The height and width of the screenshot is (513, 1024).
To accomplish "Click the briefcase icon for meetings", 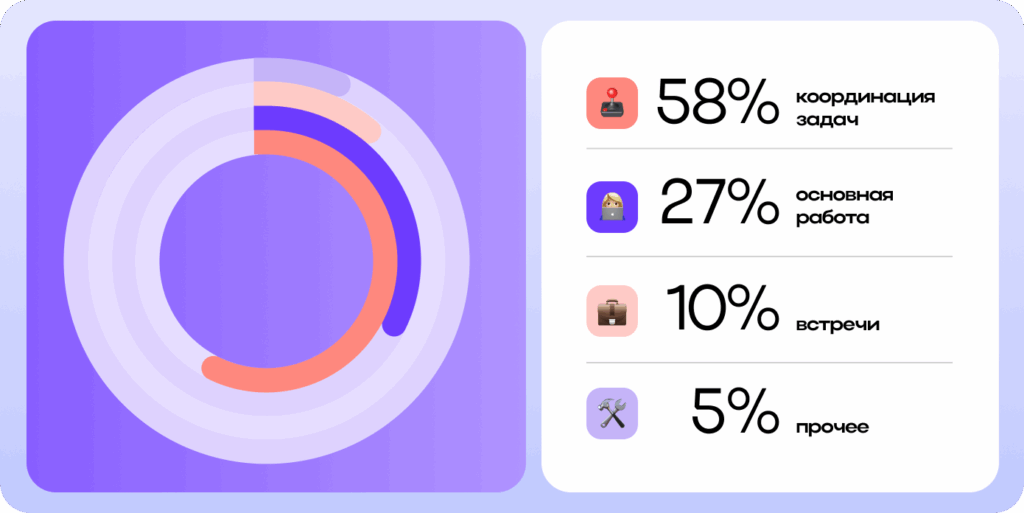I will 612,311.
